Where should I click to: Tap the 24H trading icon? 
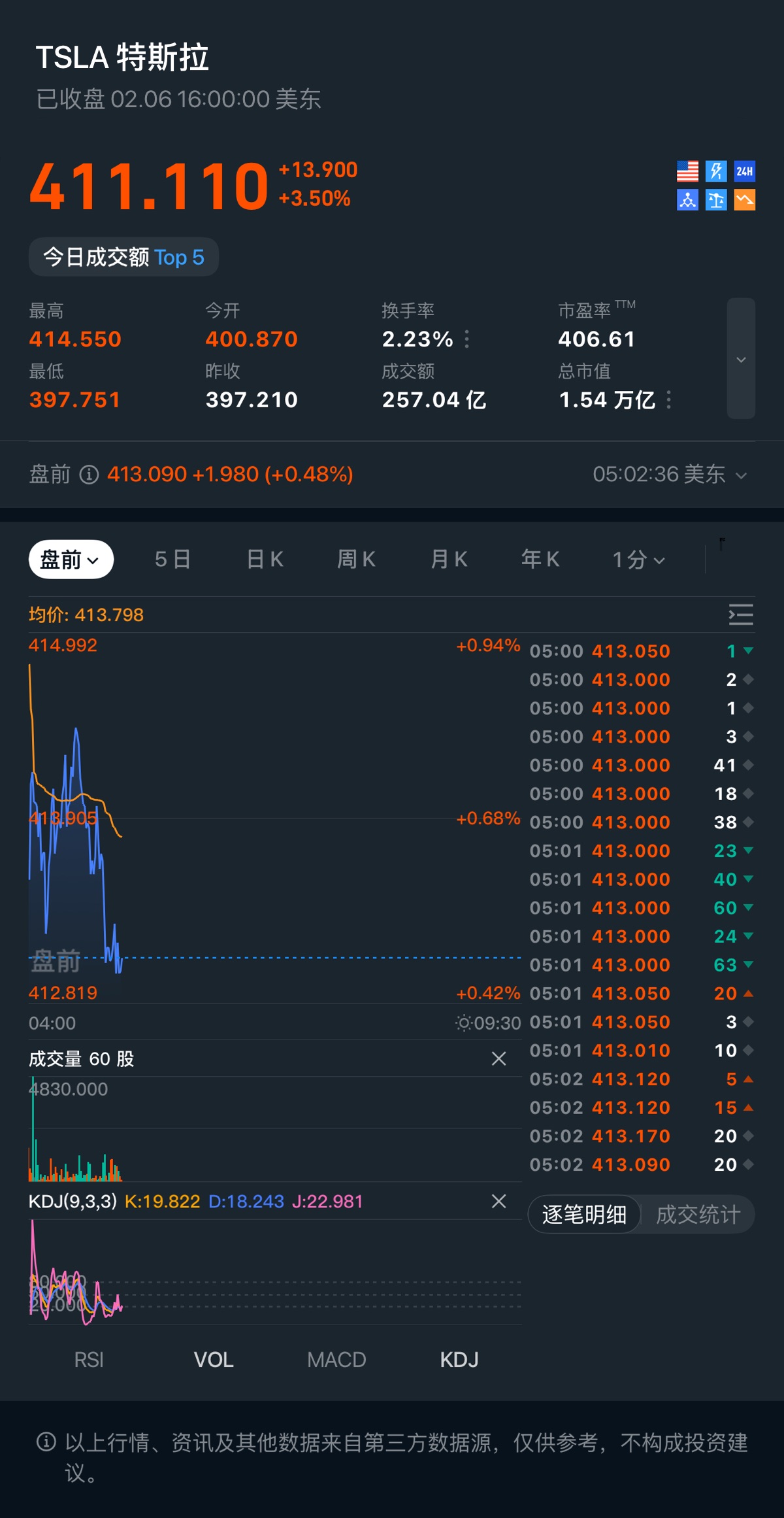[745, 171]
